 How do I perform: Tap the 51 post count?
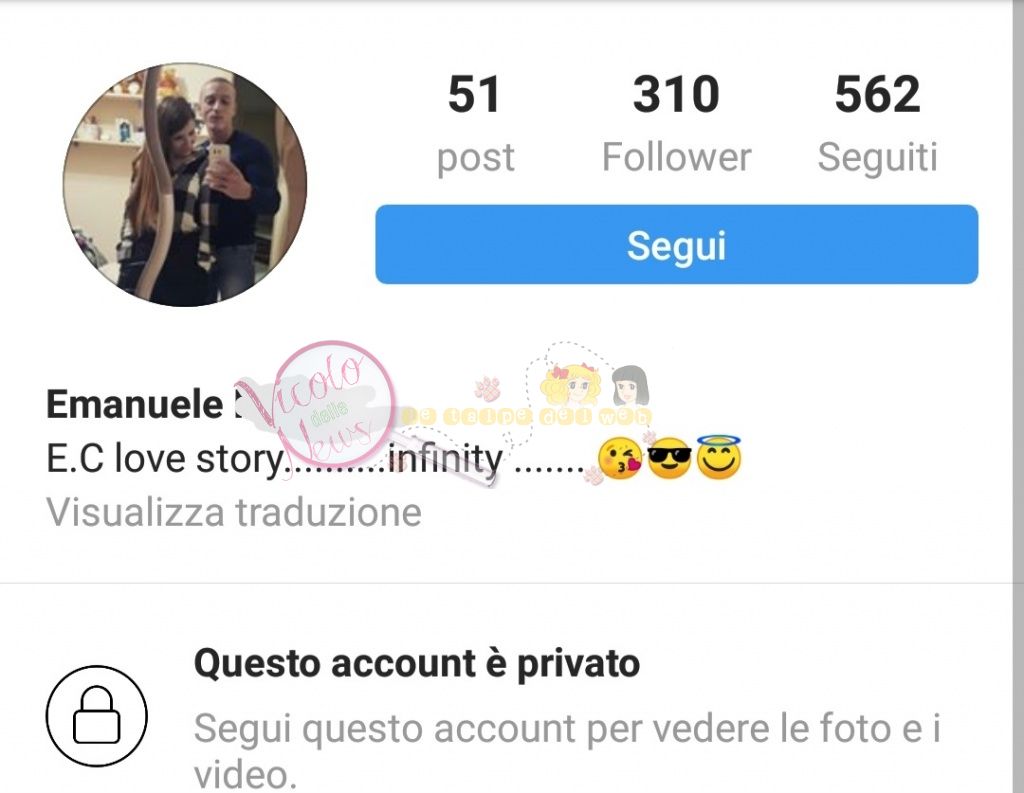(474, 94)
